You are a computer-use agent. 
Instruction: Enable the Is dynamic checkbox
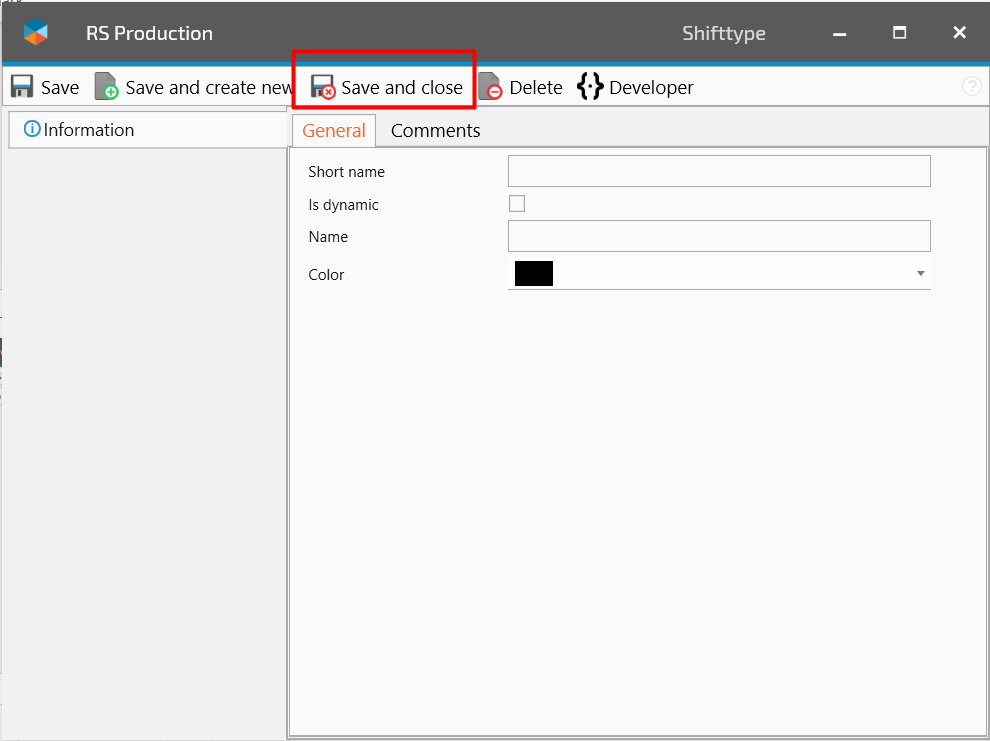517,204
